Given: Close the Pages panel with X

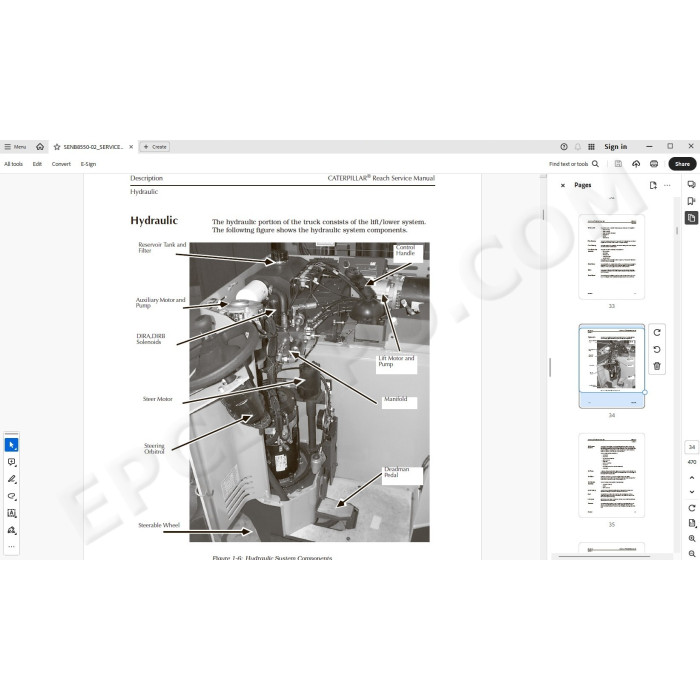Looking at the screenshot, I should point(562,185).
